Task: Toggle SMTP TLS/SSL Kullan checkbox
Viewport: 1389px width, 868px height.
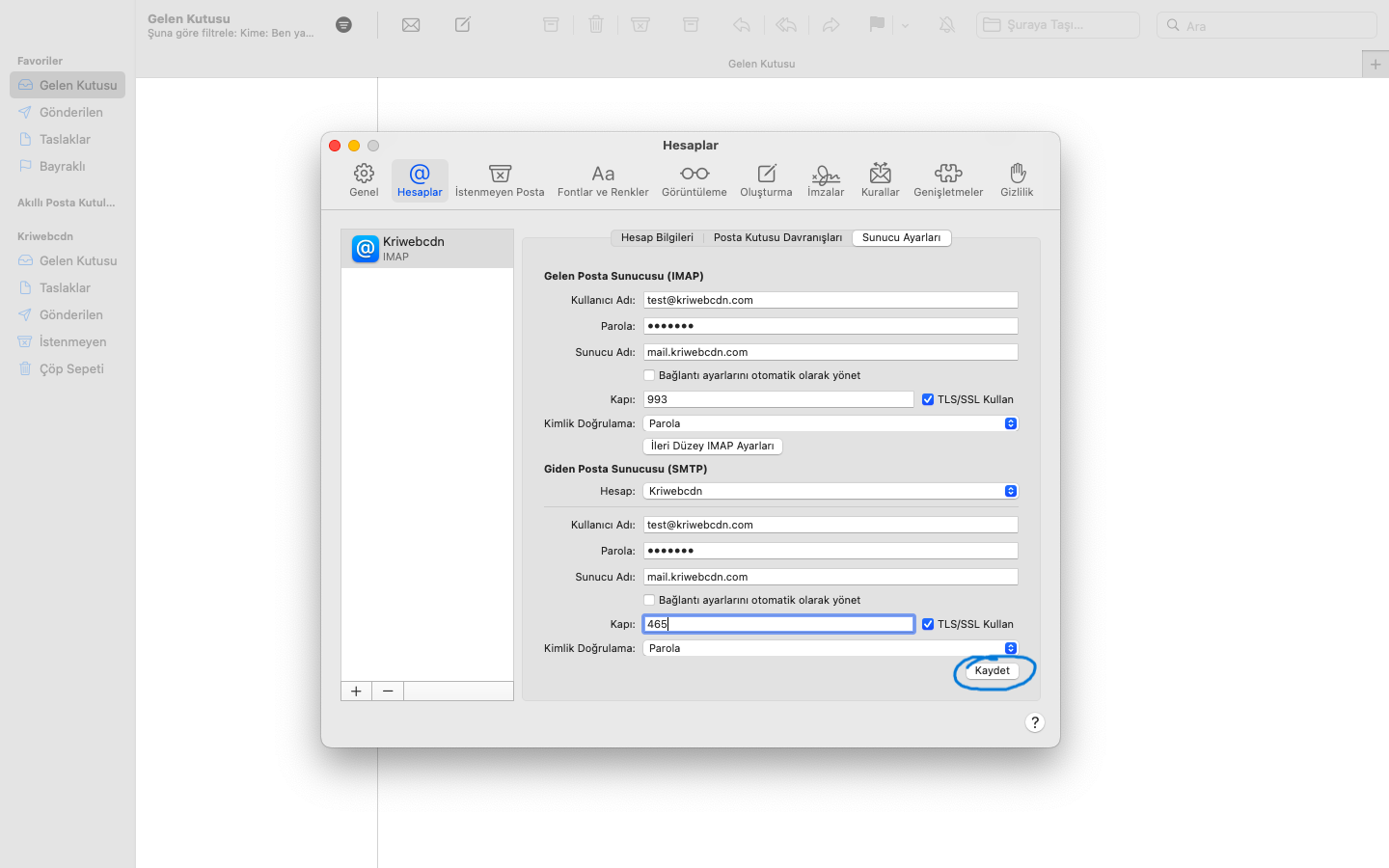Action: click(928, 624)
